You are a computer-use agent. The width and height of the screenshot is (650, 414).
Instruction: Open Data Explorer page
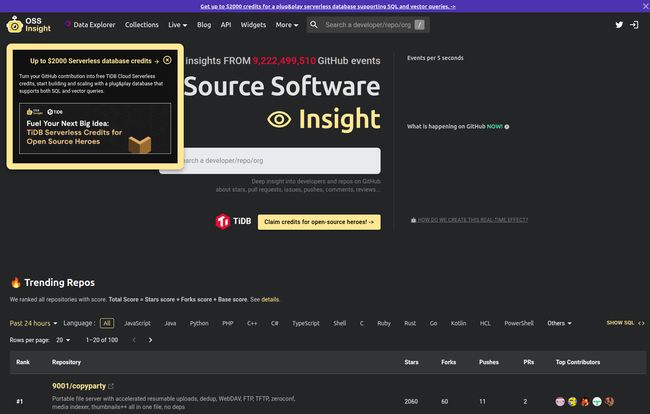coord(90,25)
